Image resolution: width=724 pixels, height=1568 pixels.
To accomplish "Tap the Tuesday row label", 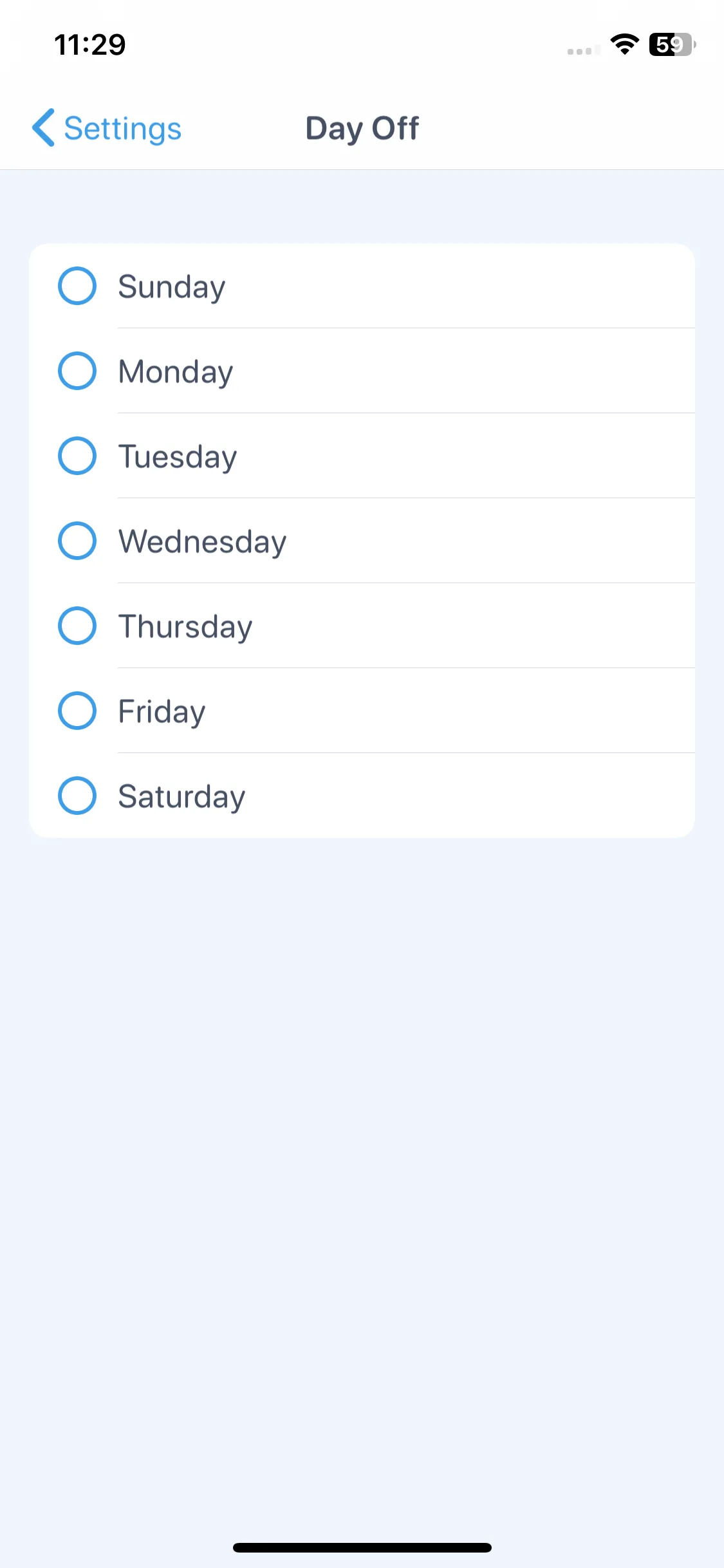I will (178, 457).
